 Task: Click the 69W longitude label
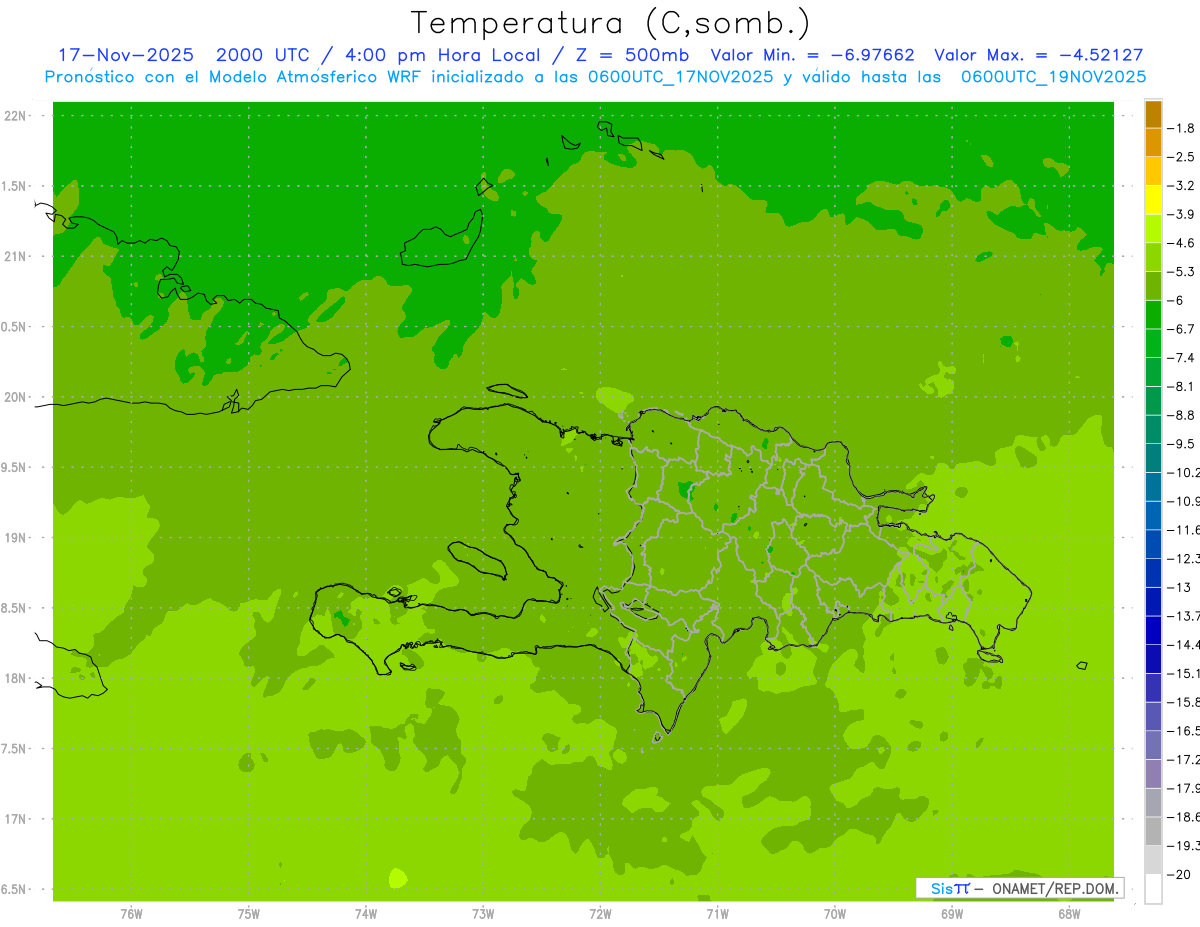(952, 913)
